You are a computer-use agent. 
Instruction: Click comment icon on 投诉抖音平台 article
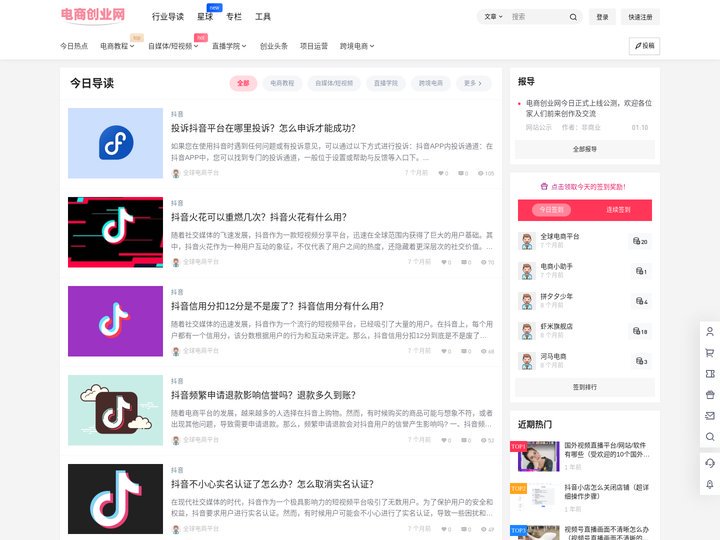point(461,173)
